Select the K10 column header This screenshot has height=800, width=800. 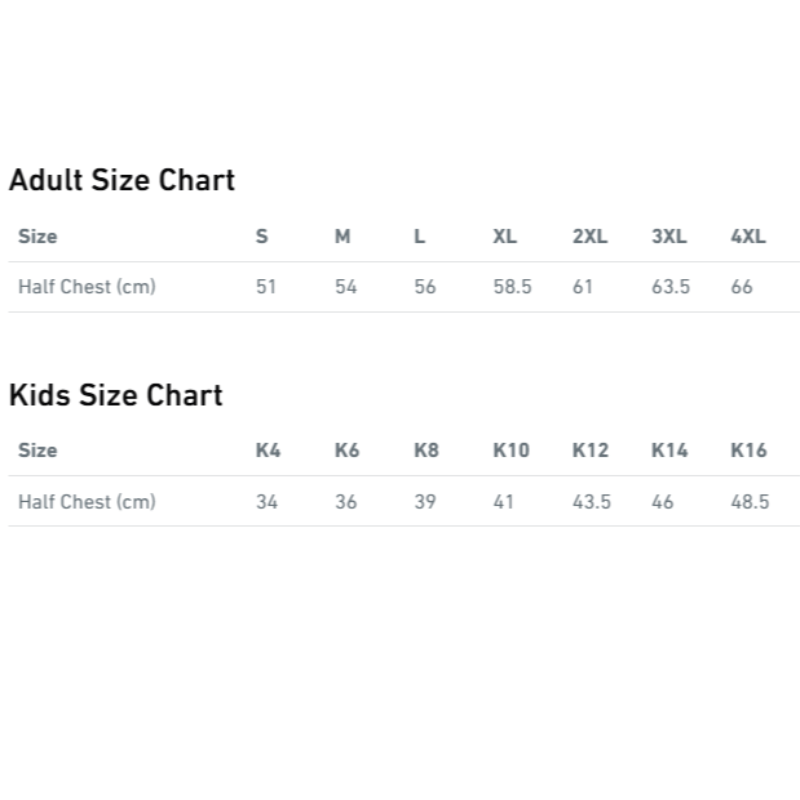pos(511,451)
